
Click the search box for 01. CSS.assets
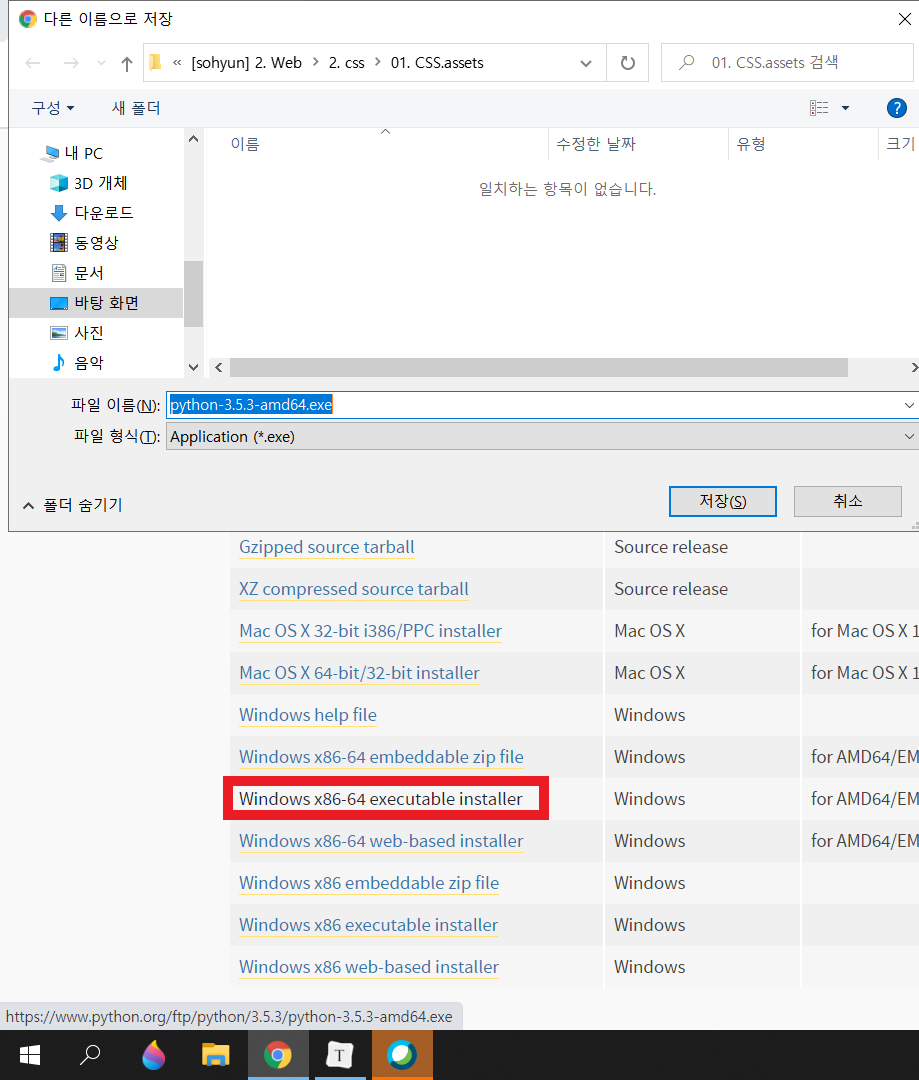point(788,63)
